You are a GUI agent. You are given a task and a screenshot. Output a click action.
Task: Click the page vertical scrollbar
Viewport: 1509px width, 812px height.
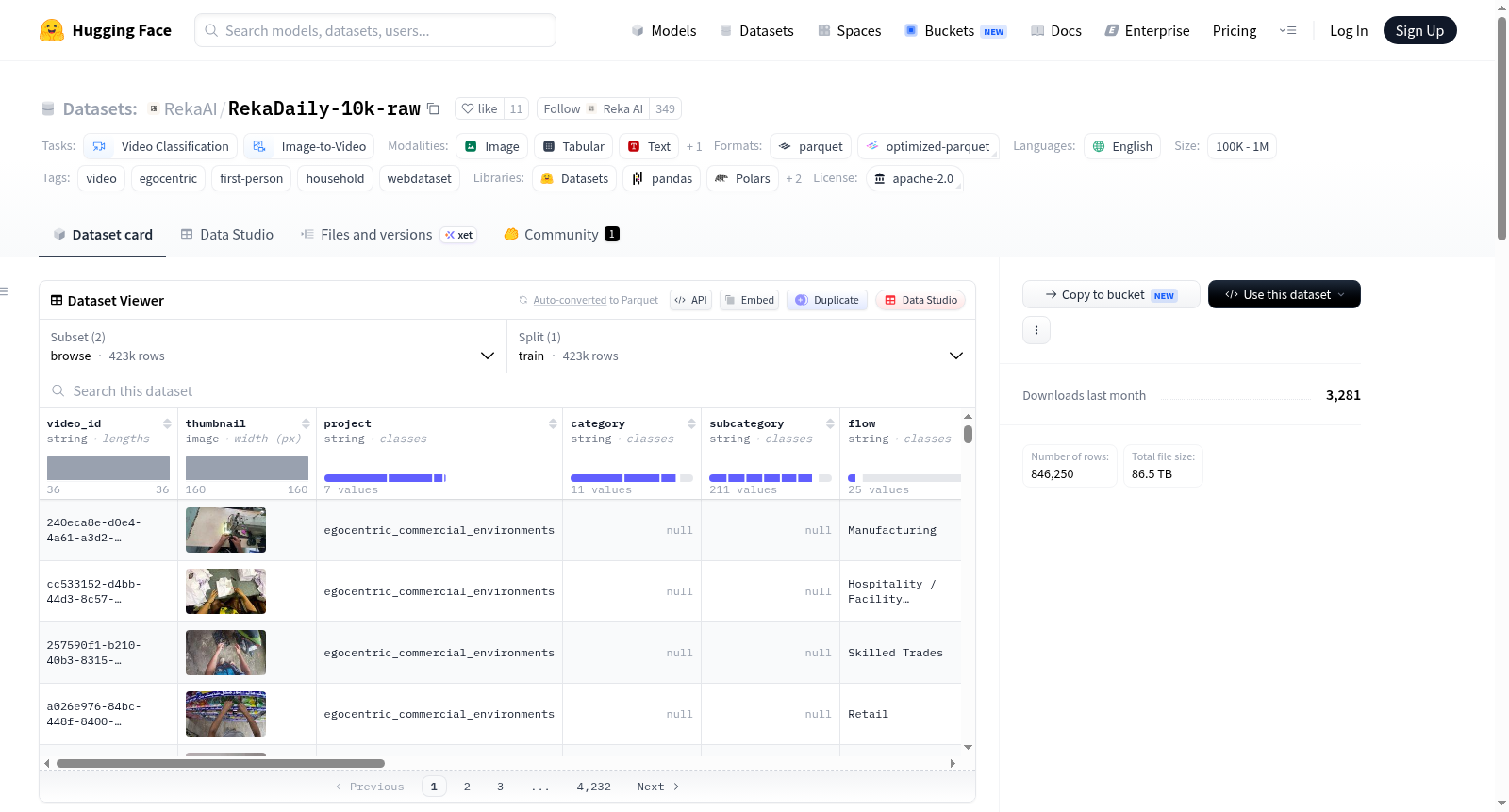pos(1501,129)
